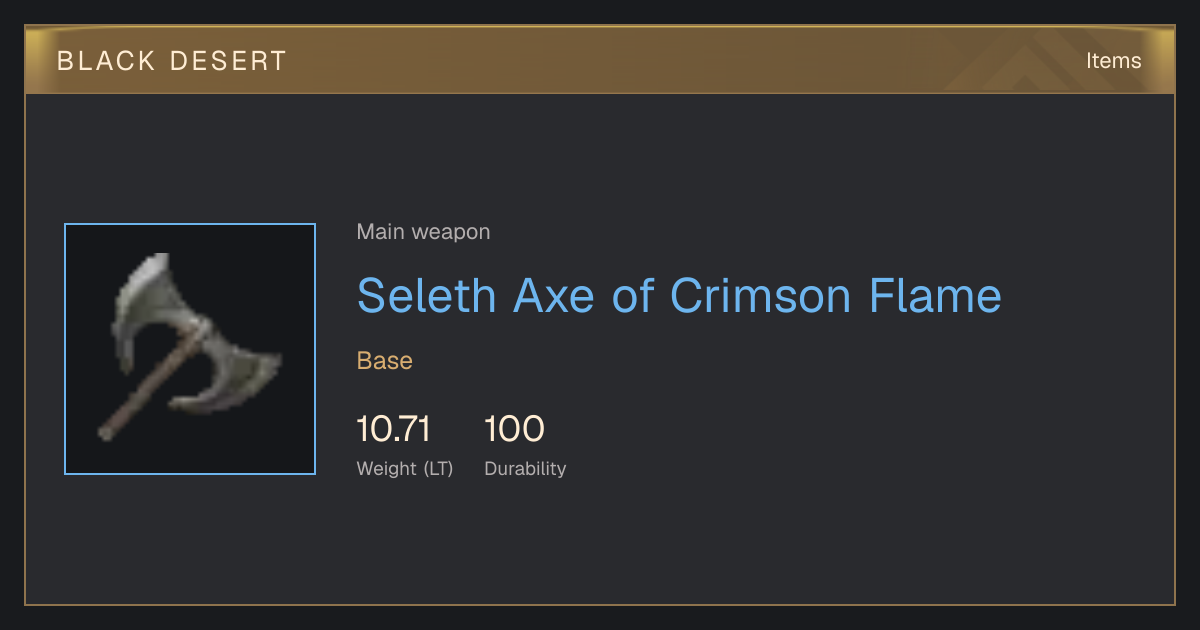
Task: Open the Items section link
Action: pos(1113,60)
